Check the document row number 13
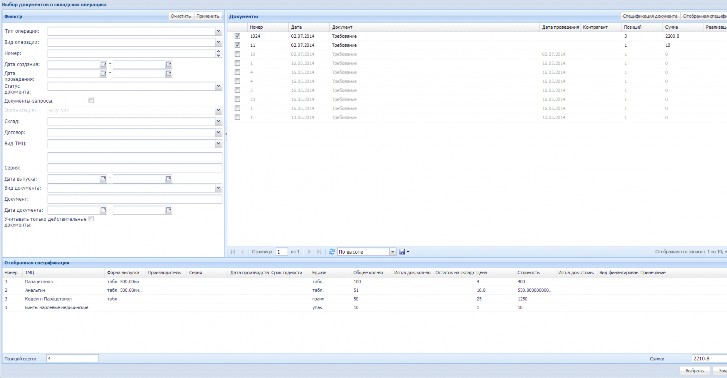The width and height of the screenshot is (727, 378). pos(237,54)
